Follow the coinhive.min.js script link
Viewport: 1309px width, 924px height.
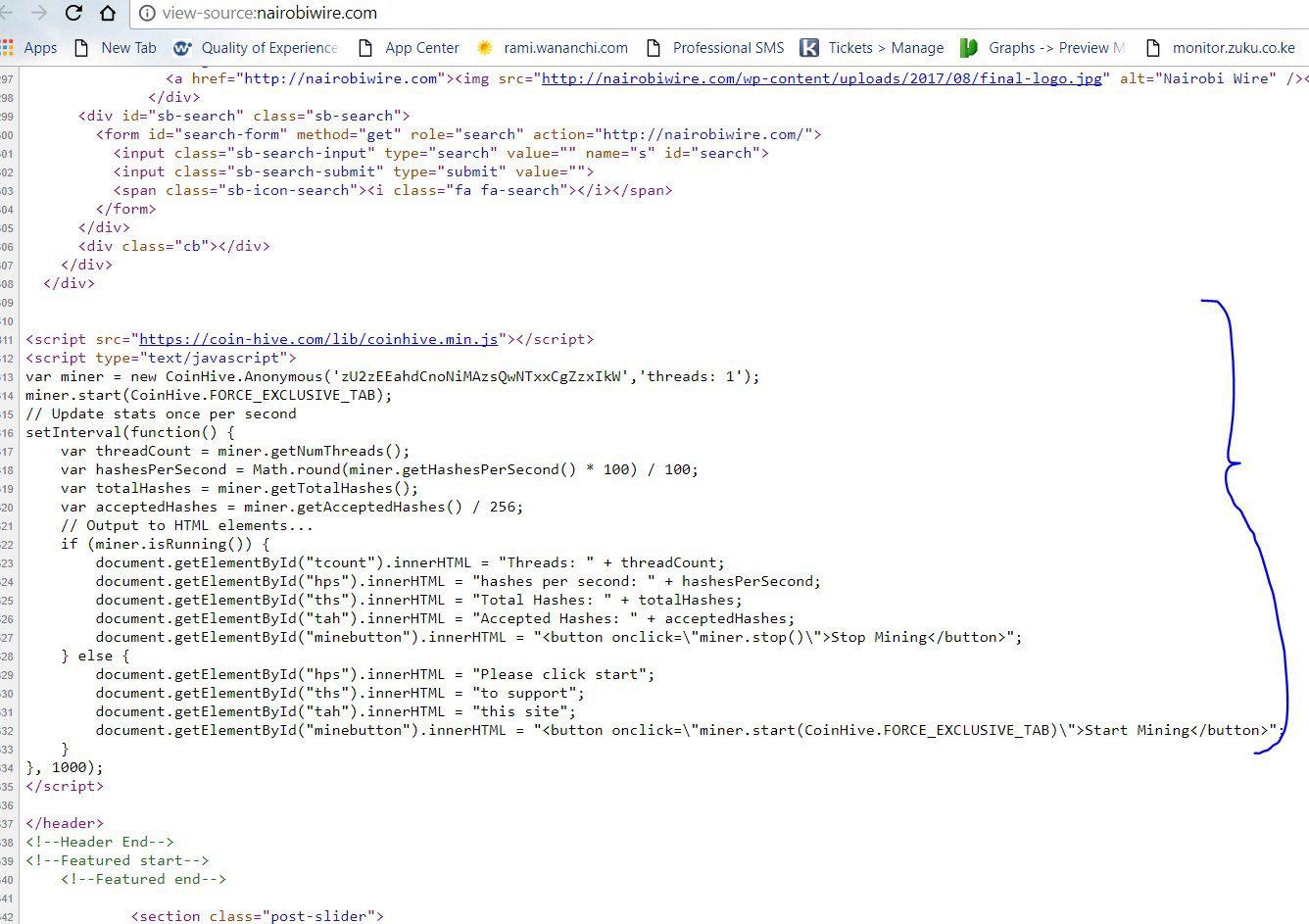(x=318, y=339)
